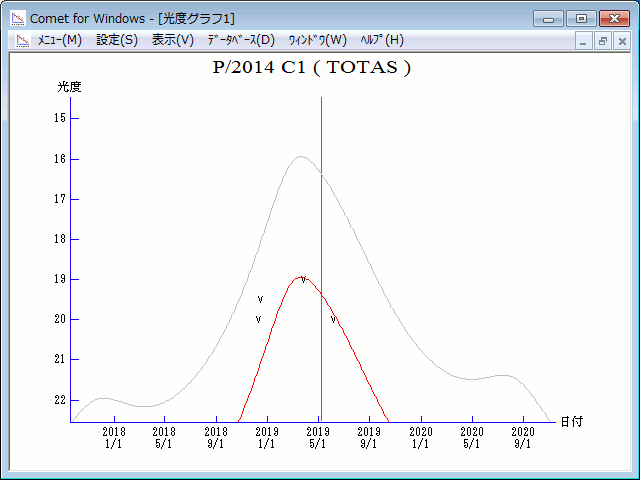Screen dimensions: 640x480
Task: Open the メニュー(M) menu
Action: click(x=59, y=40)
